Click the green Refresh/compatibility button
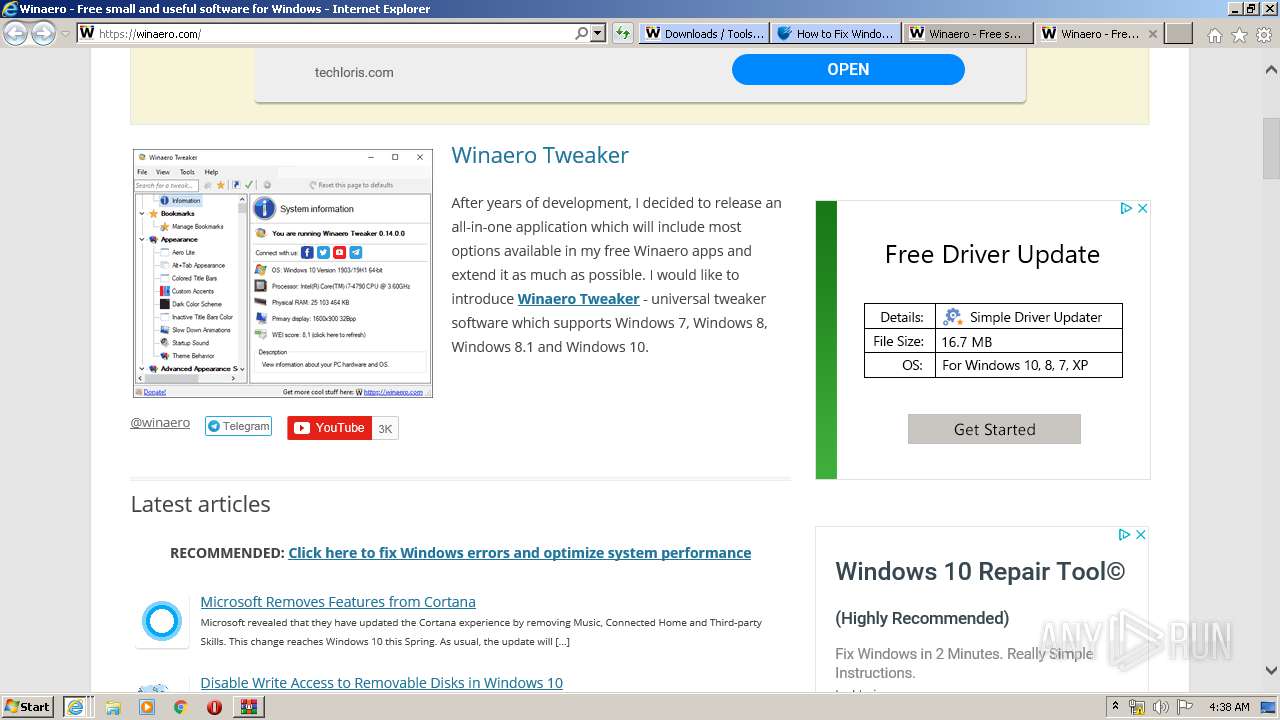 (623, 33)
